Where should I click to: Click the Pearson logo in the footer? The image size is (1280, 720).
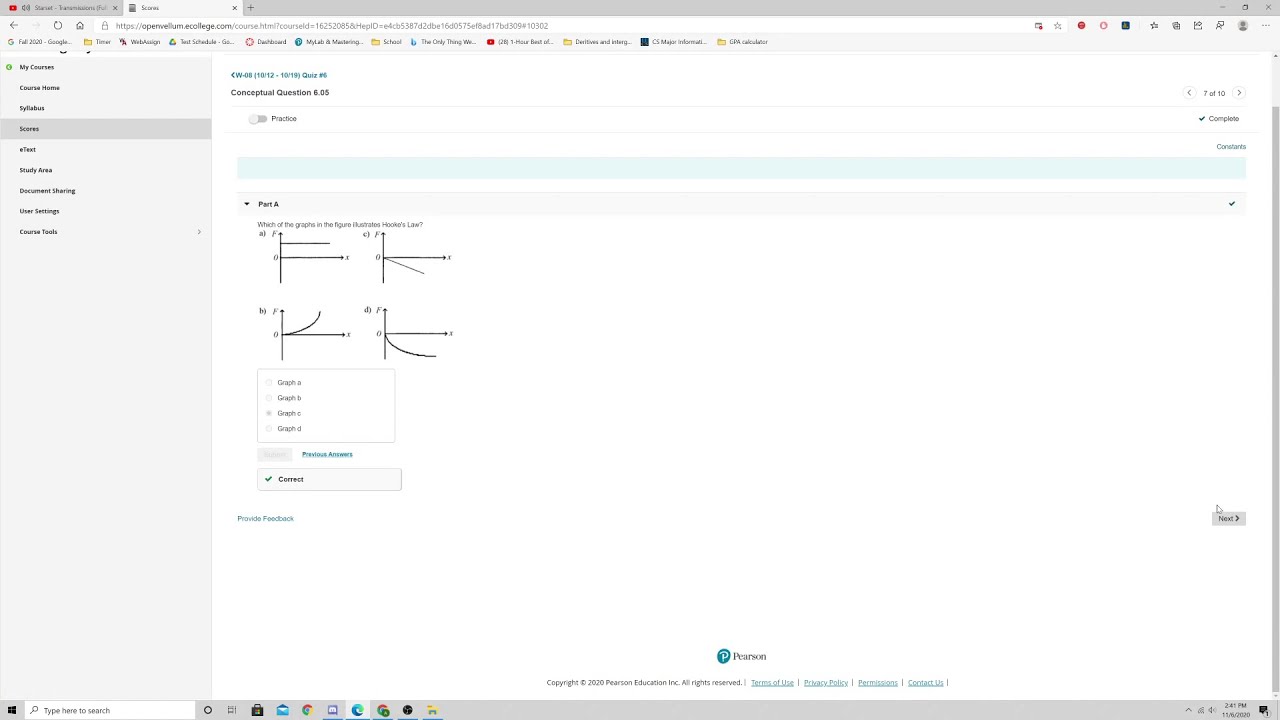pos(741,657)
